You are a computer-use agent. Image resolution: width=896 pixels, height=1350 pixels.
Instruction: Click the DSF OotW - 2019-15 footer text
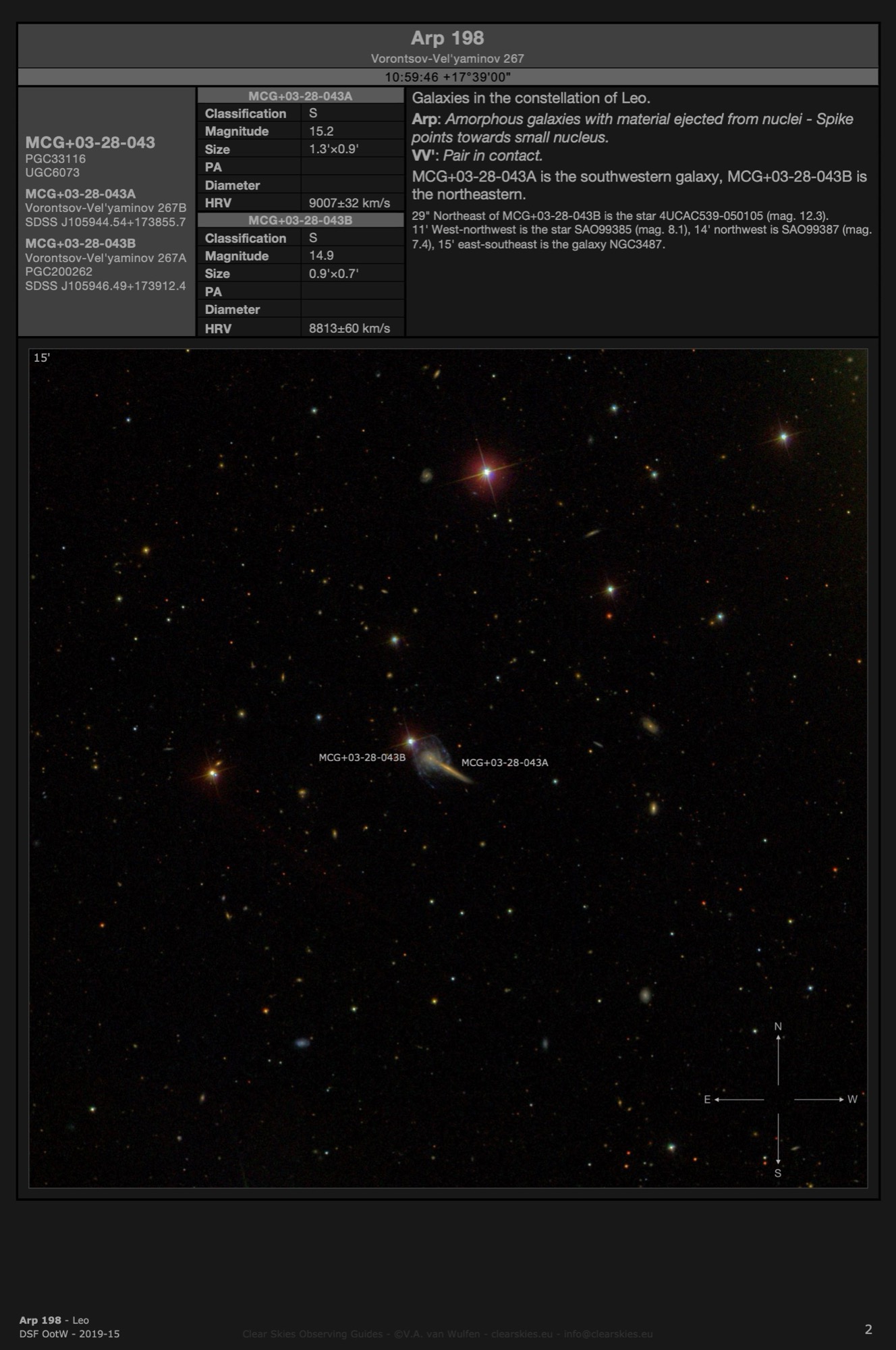69,1334
